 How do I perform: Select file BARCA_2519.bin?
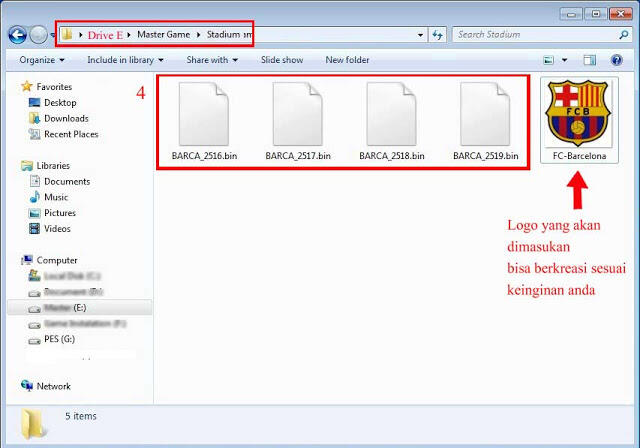[486, 121]
